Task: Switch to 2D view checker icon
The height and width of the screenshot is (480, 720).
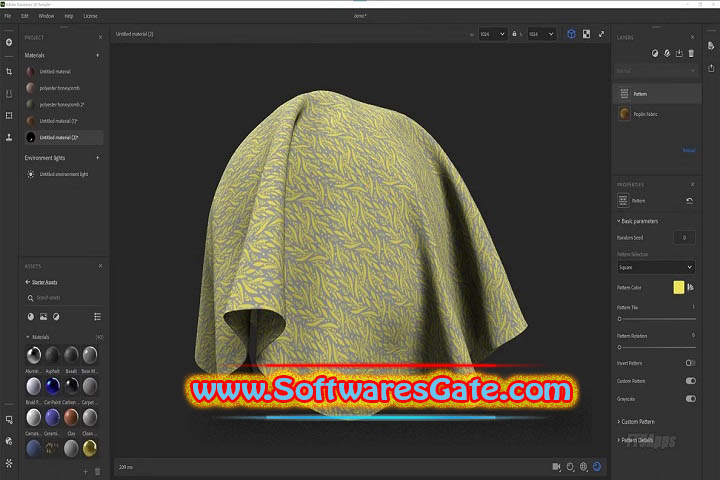Action: [586, 34]
